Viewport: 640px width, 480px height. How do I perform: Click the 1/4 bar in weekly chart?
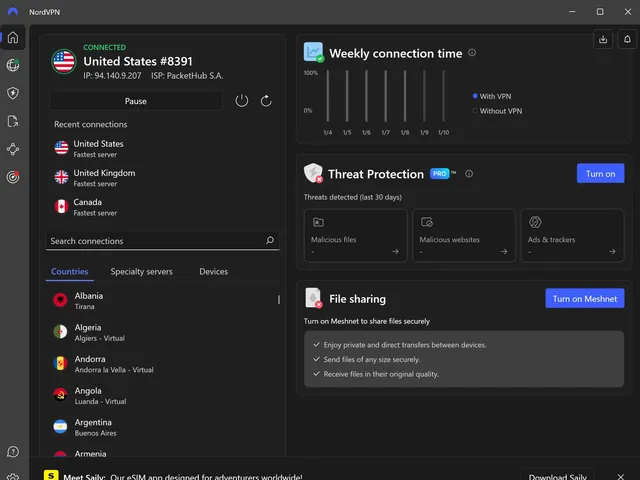(x=328, y=96)
